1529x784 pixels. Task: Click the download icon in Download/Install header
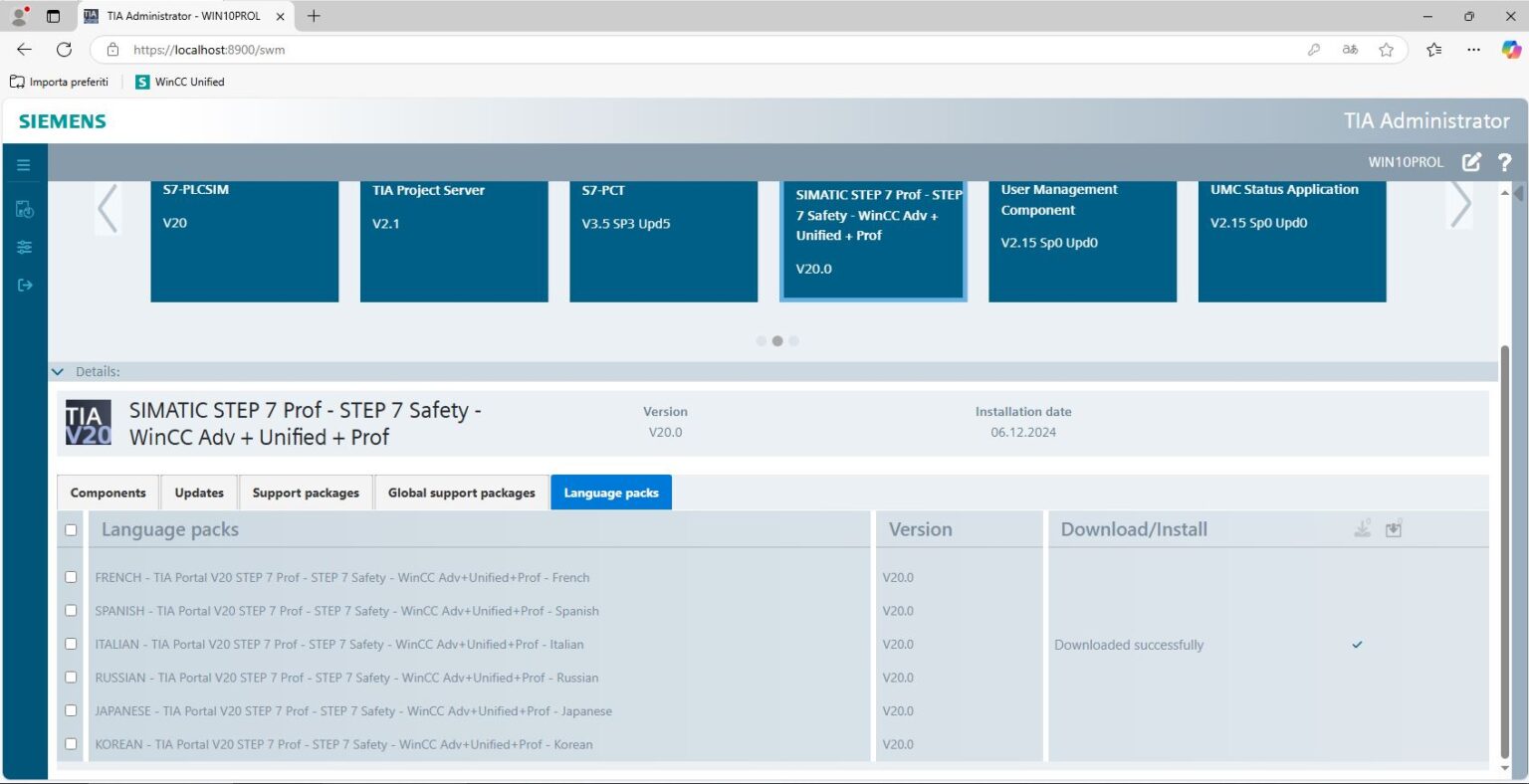click(1362, 528)
